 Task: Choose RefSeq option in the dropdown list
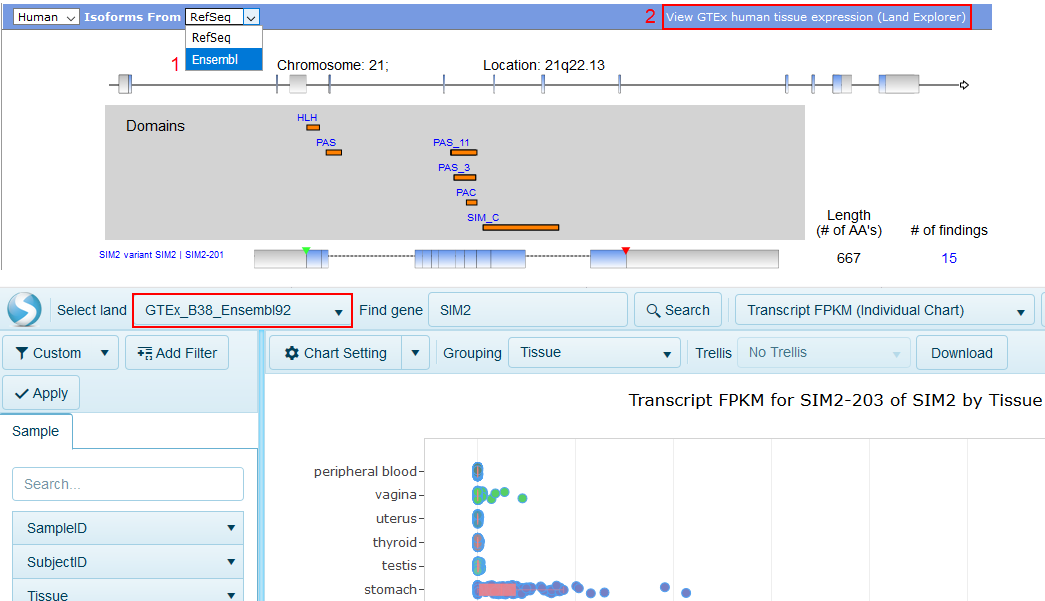pos(211,37)
